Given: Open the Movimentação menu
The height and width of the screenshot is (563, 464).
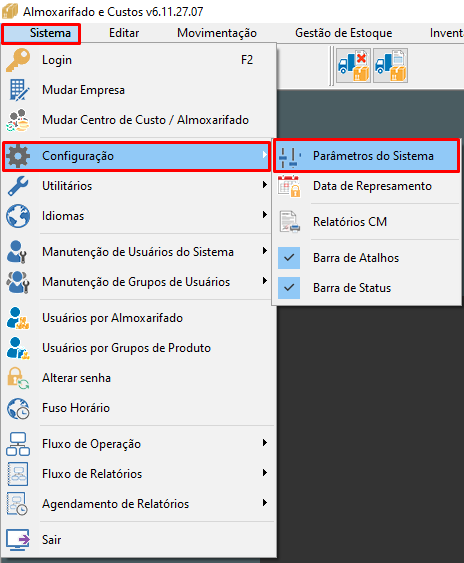Looking at the screenshot, I should 217,33.
